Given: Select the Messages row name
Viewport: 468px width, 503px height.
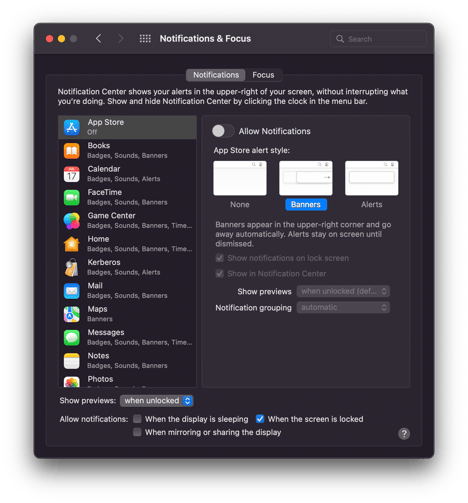Looking at the screenshot, I should click(x=106, y=332).
